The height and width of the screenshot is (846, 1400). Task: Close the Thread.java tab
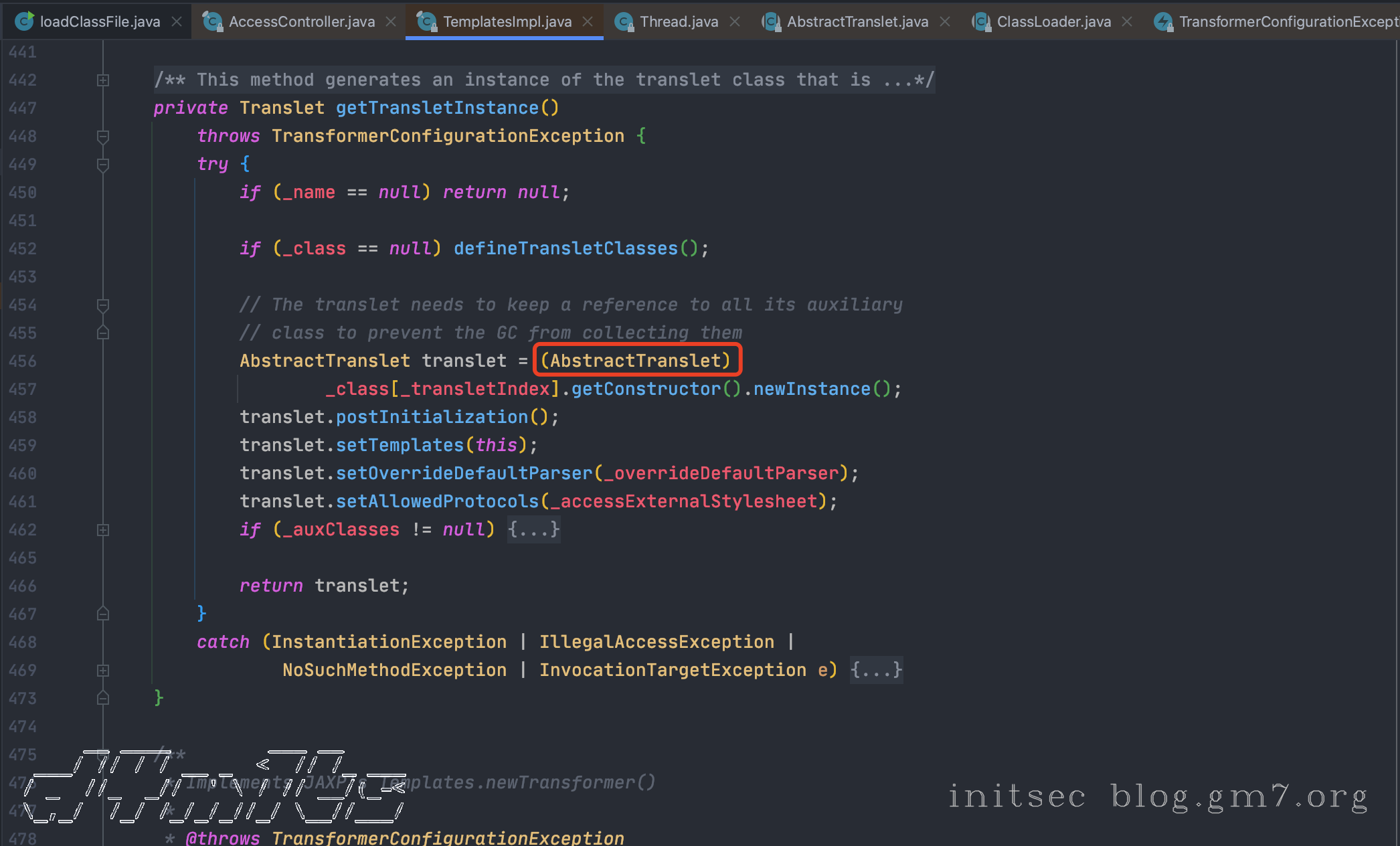(x=735, y=21)
